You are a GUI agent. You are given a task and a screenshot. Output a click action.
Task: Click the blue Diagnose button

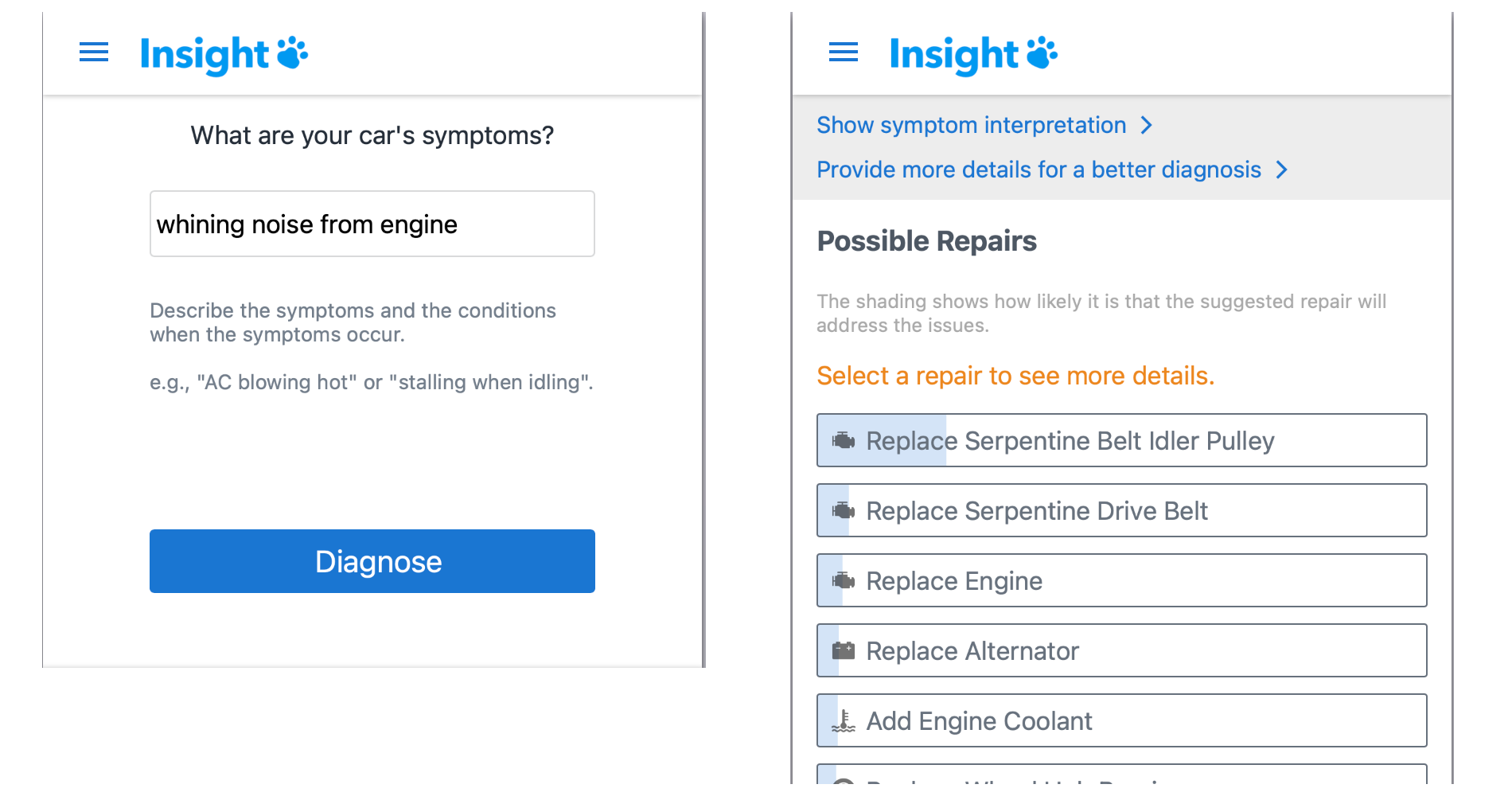tap(372, 561)
